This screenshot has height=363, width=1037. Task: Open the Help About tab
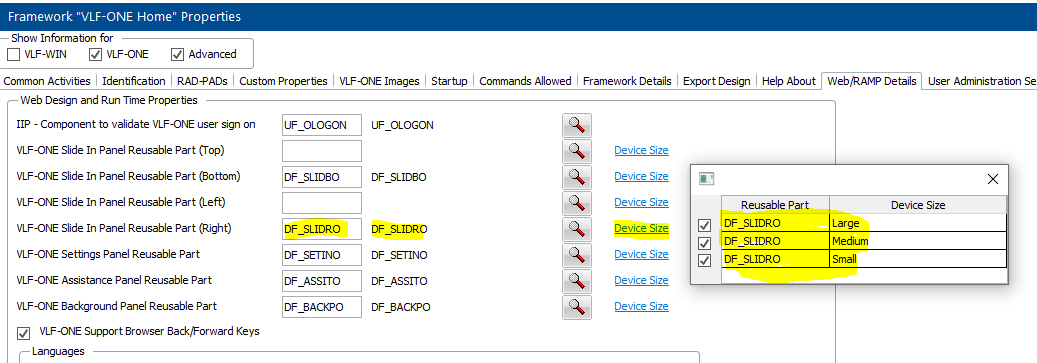tap(788, 81)
